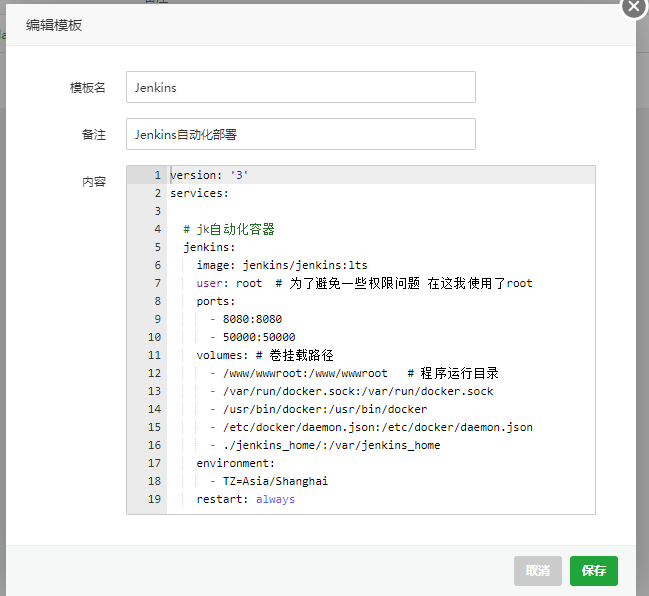Click port mapping "8080:8080"
The image size is (649, 596).
(x=252, y=319)
